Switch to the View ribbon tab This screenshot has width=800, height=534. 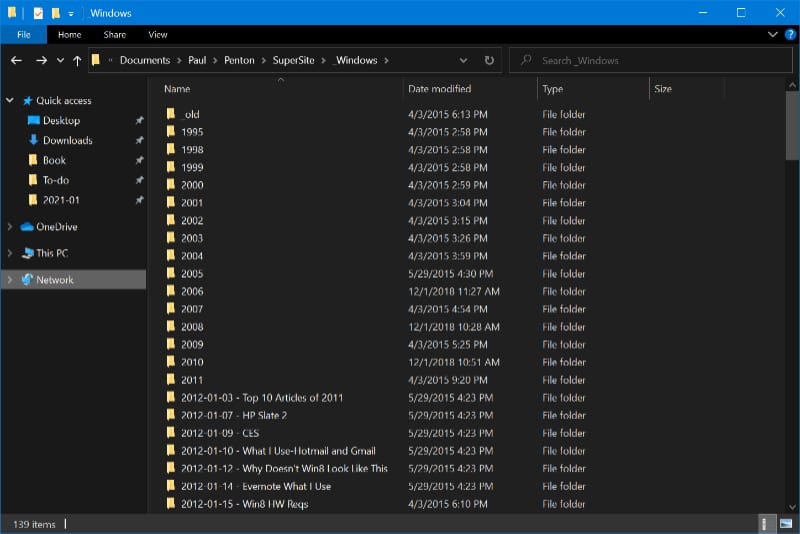click(x=157, y=34)
